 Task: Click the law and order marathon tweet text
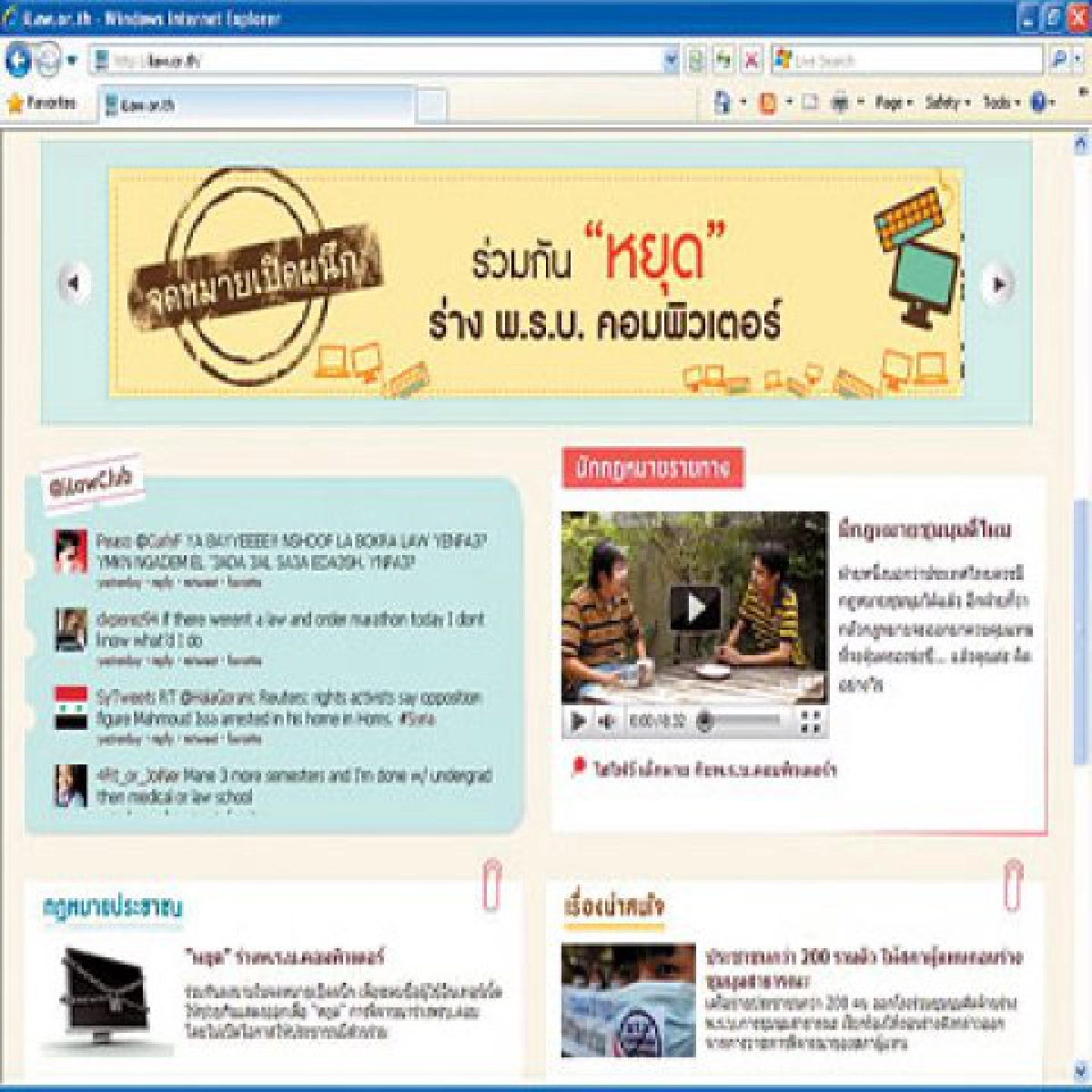point(289,630)
